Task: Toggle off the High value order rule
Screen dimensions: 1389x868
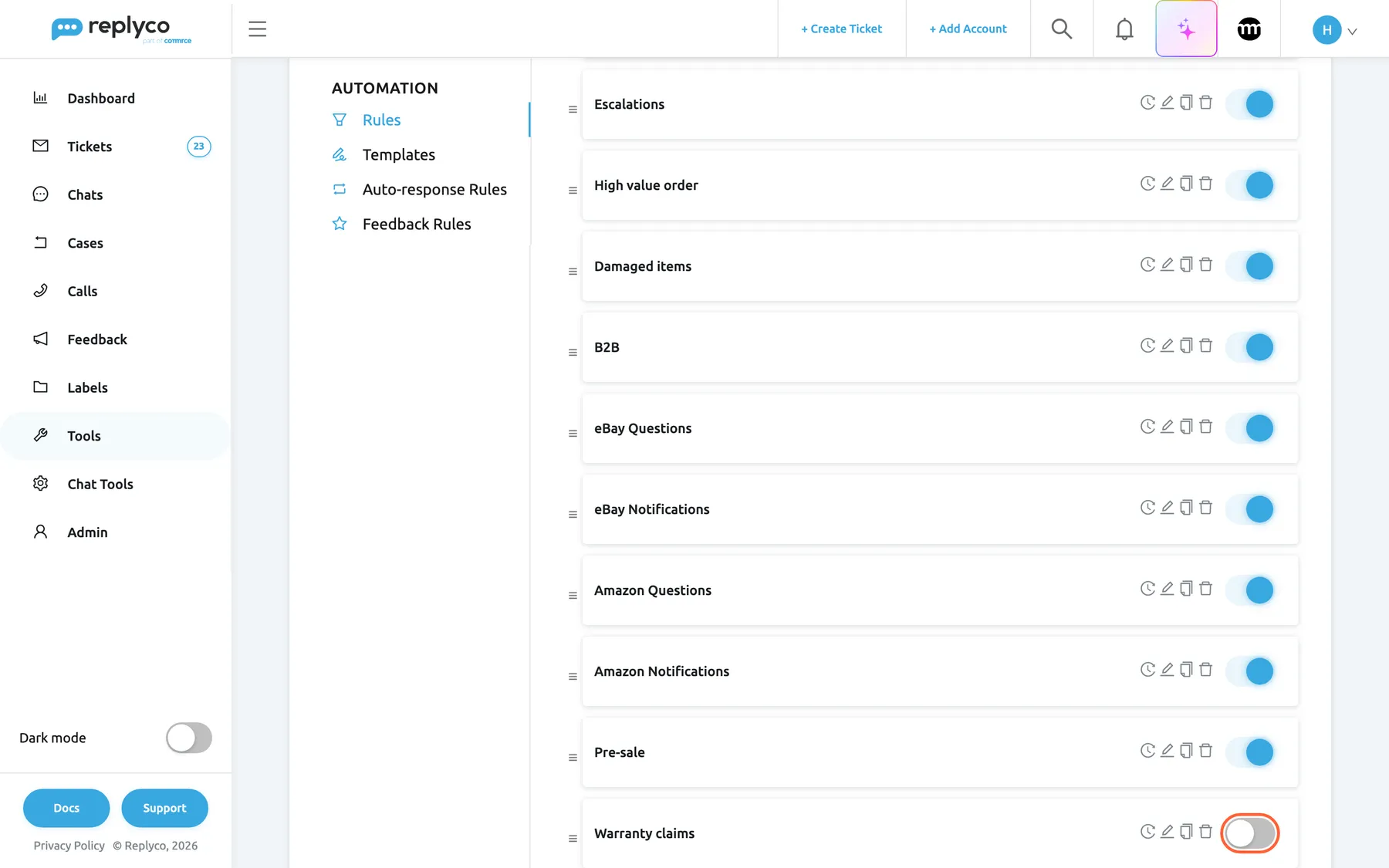Action: [1250, 185]
